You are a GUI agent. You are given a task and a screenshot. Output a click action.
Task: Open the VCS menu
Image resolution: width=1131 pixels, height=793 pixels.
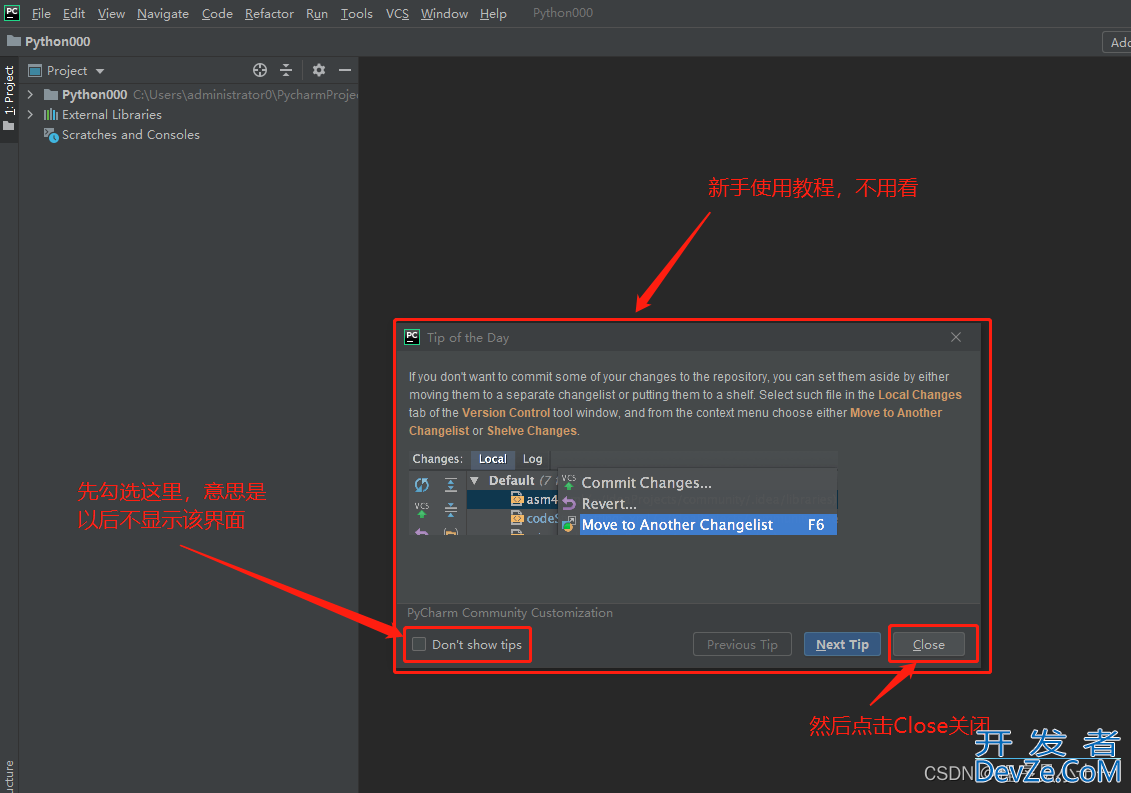coord(397,14)
